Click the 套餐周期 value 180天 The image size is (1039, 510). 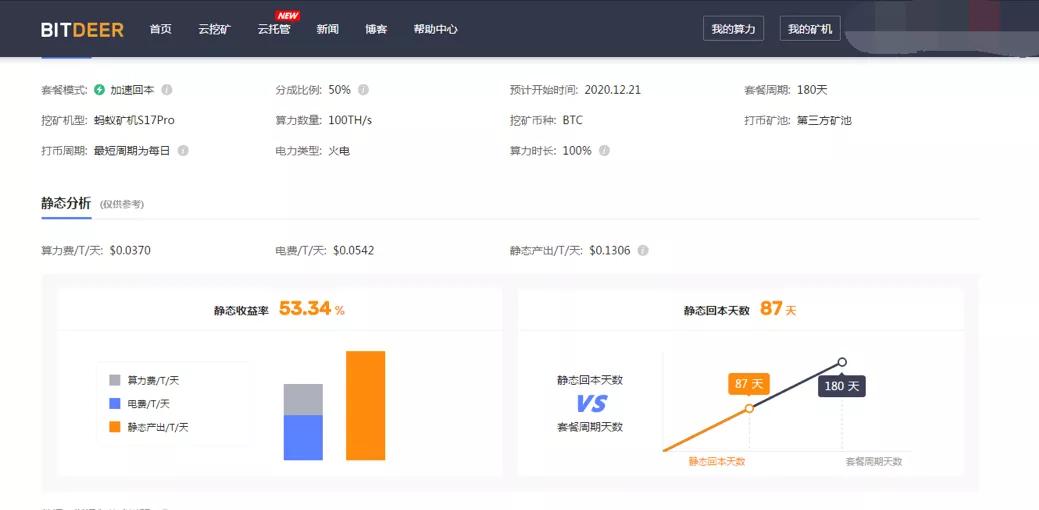[812, 89]
